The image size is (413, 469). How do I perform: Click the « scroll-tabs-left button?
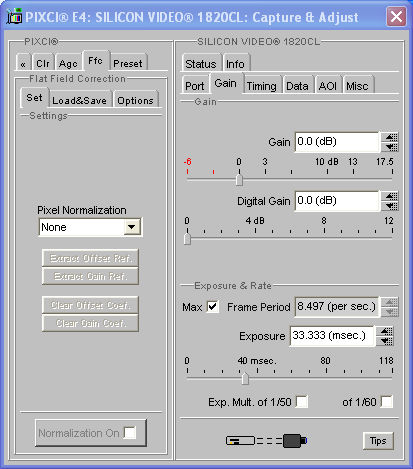pyautogui.click(x=23, y=63)
